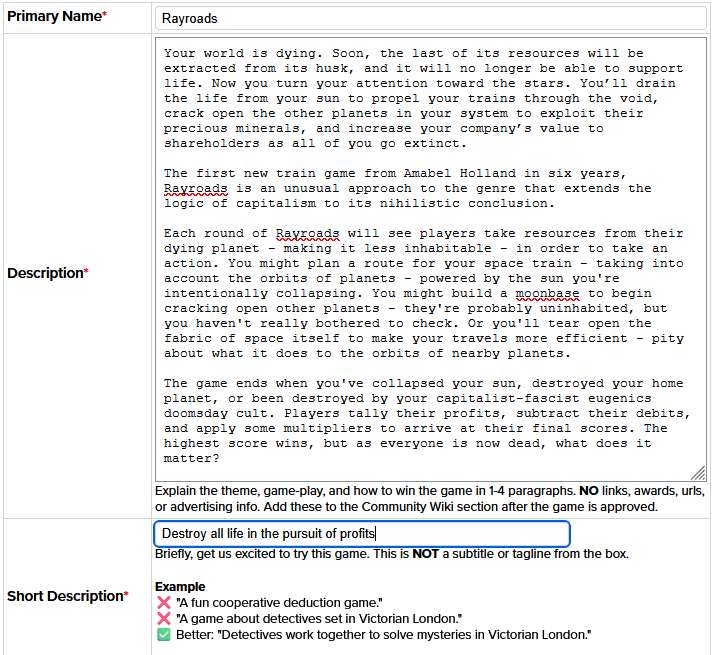Click the resize handle of the Description textarea
Screen dimensions: 713x655
pos(698,474)
